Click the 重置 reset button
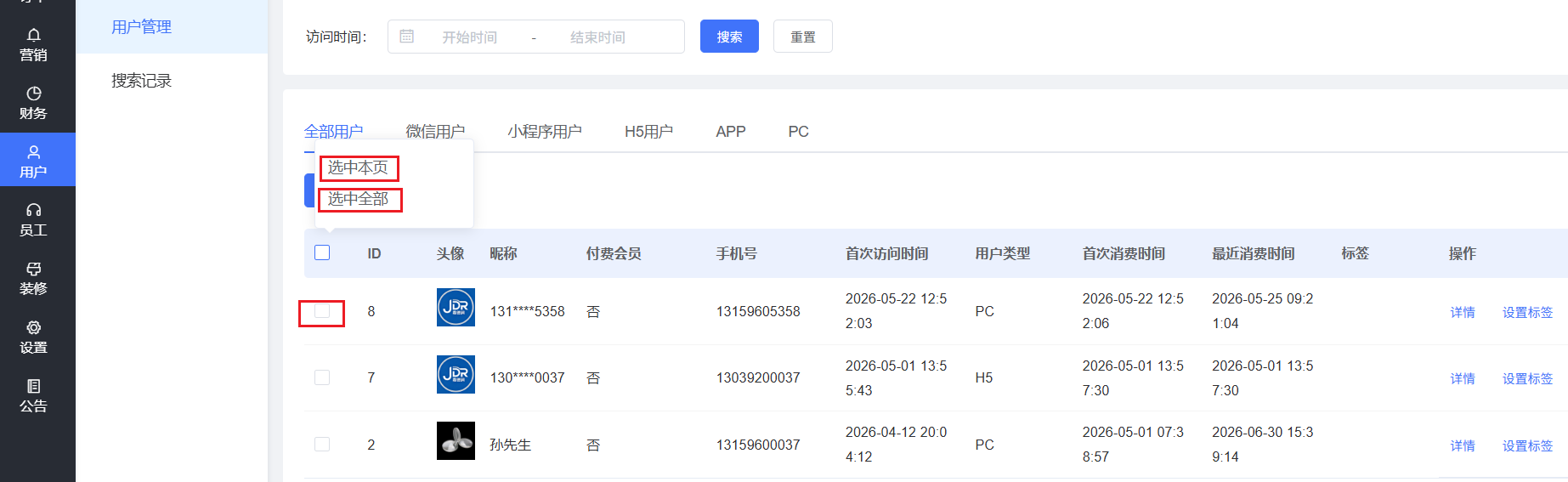Screen dimensions: 1568x482 tap(803, 37)
